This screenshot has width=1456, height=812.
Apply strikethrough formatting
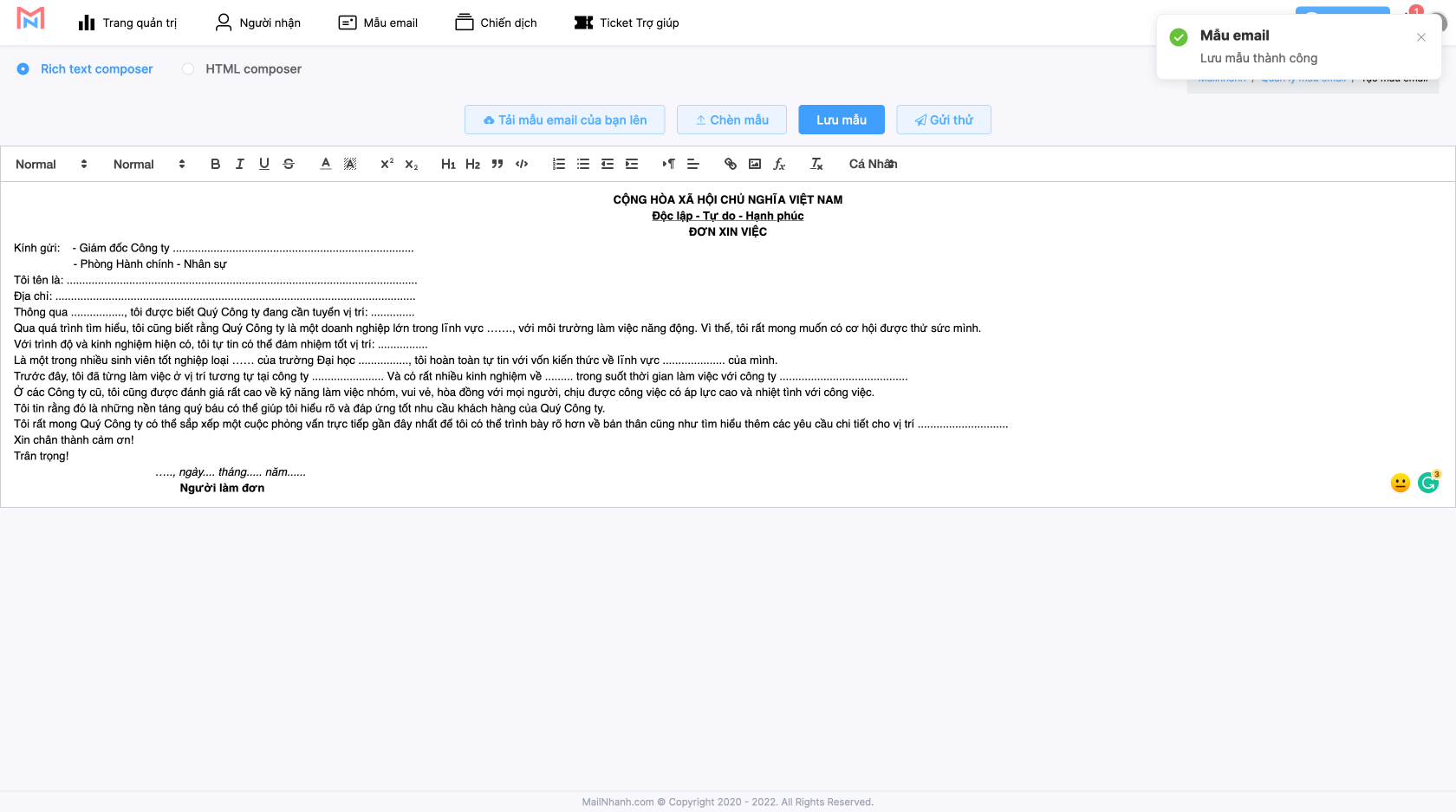289,164
